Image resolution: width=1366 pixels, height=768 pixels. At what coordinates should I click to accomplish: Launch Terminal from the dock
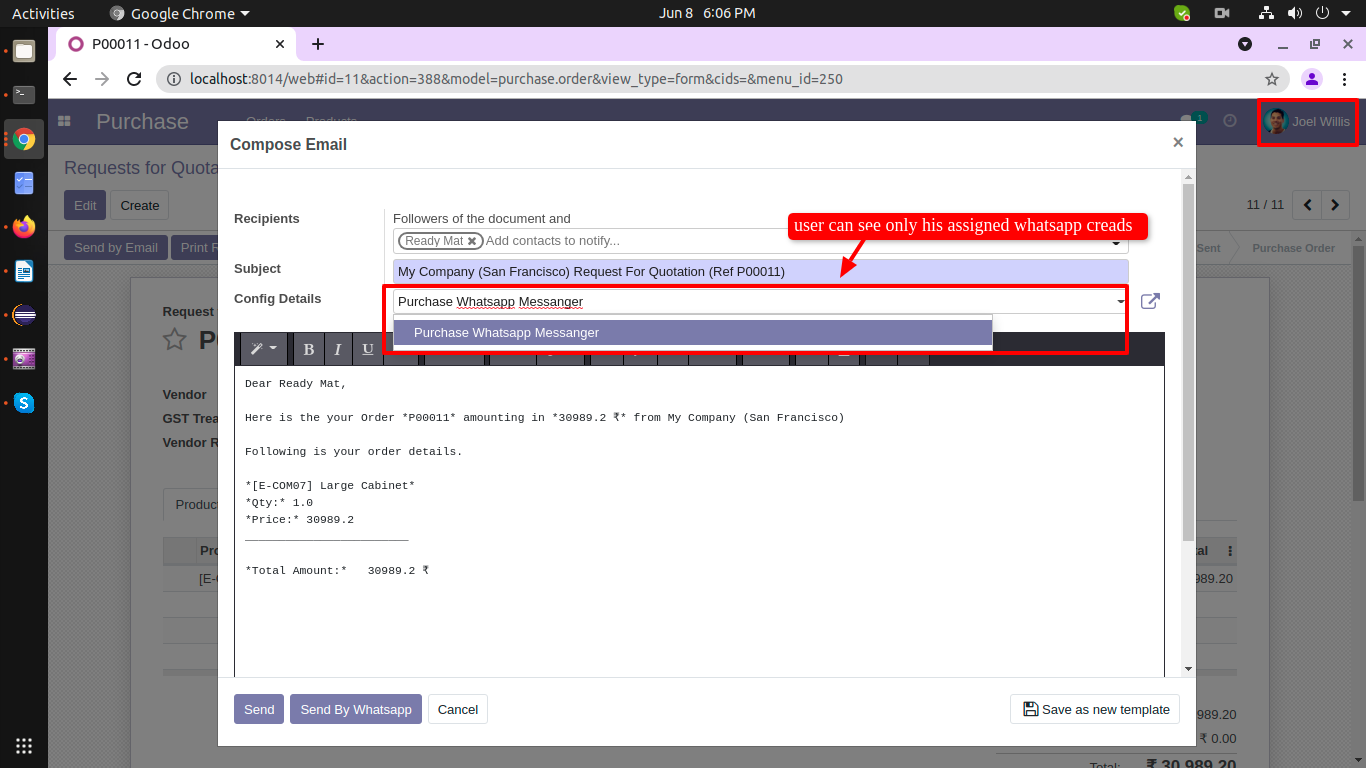point(24,95)
